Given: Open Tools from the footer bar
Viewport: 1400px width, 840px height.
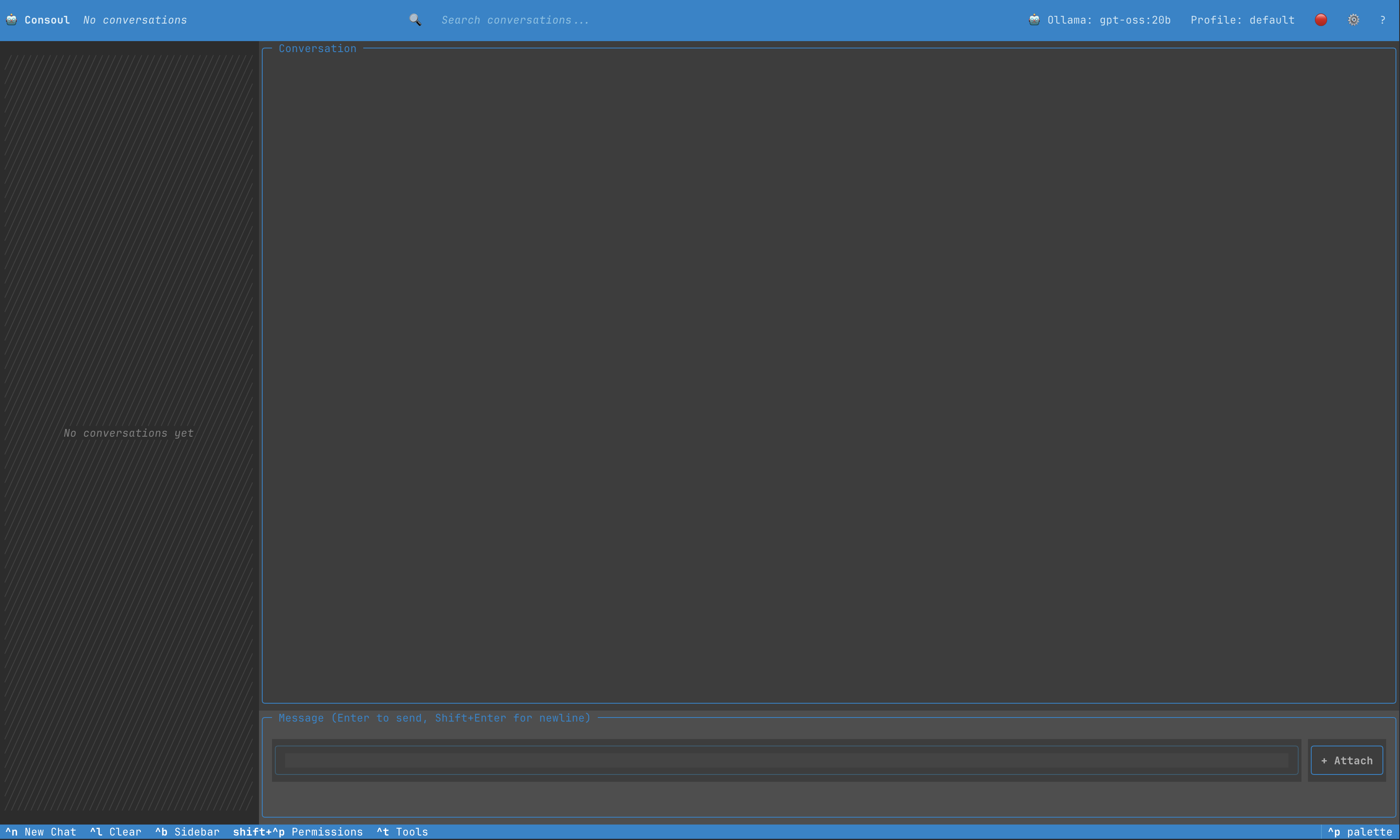Looking at the screenshot, I should coord(402,831).
